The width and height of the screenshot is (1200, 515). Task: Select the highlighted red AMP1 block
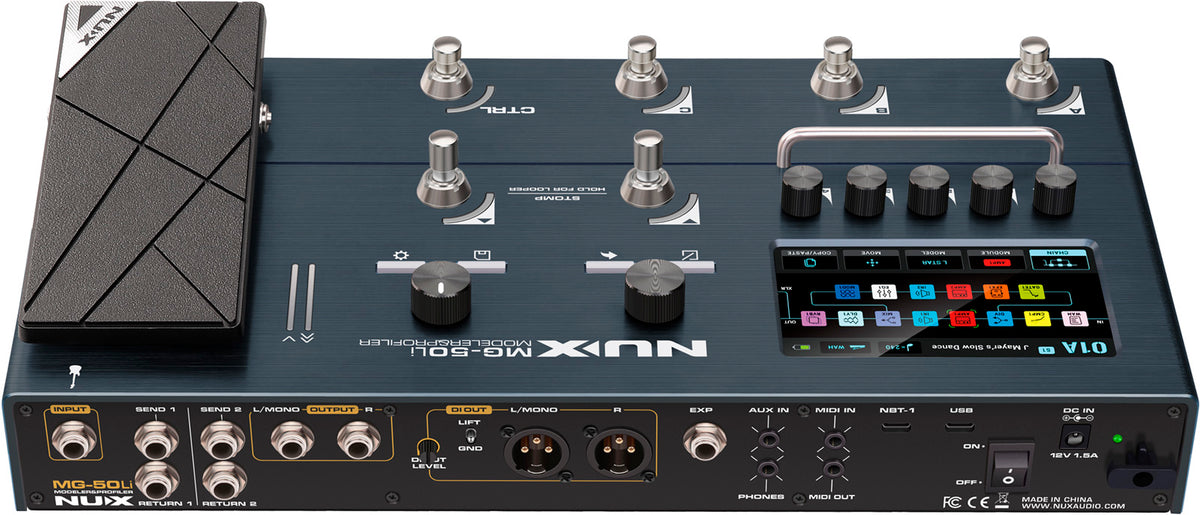tap(963, 319)
